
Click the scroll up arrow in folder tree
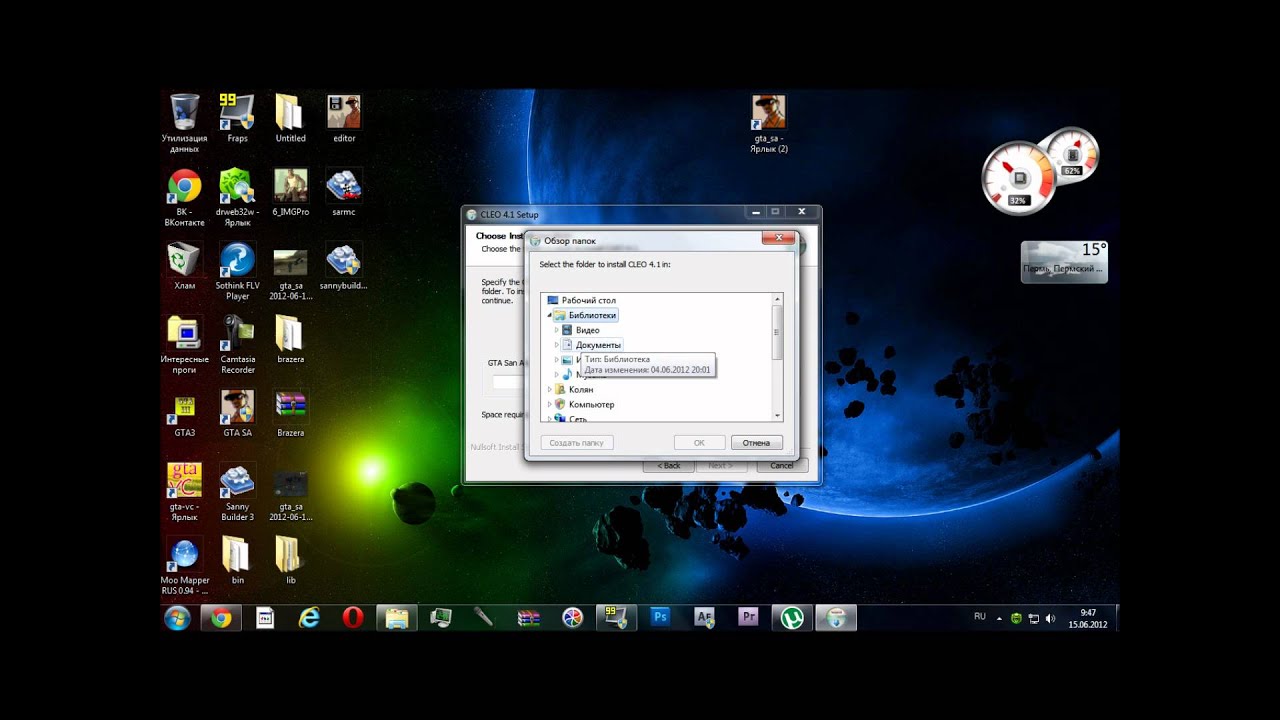click(776, 299)
